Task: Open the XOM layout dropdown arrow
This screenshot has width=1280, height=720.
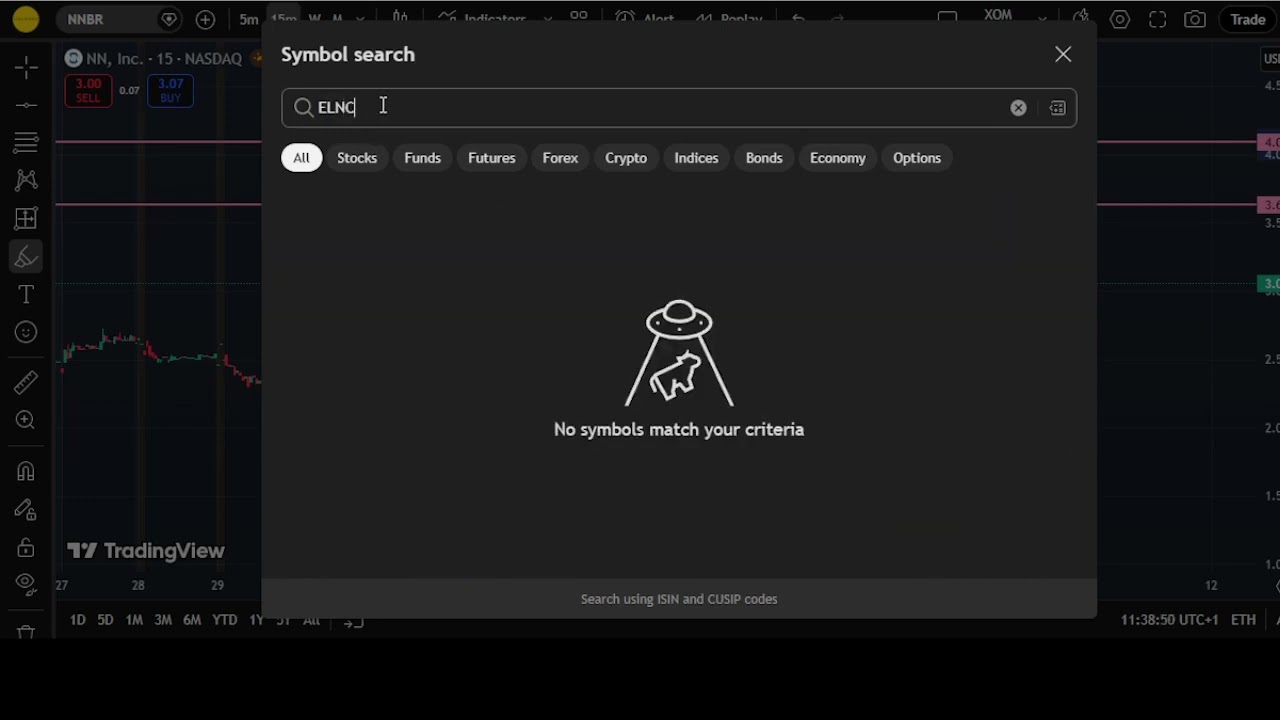Action: click(1043, 18)
